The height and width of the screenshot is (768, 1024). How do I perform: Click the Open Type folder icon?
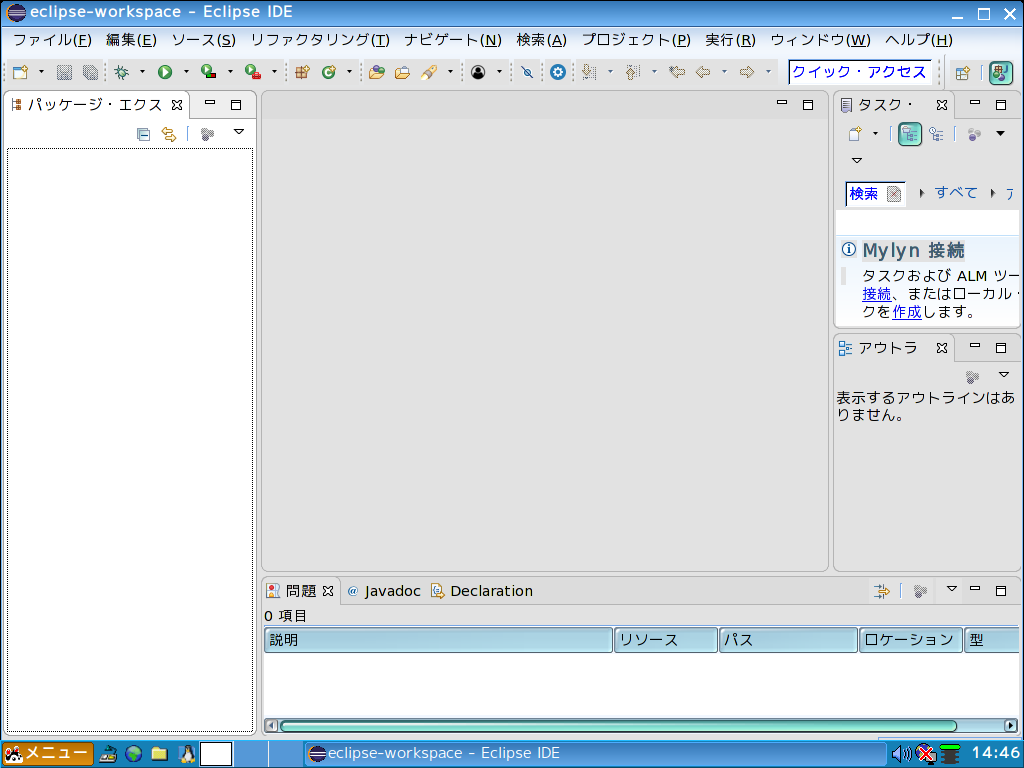pos(376,72)
